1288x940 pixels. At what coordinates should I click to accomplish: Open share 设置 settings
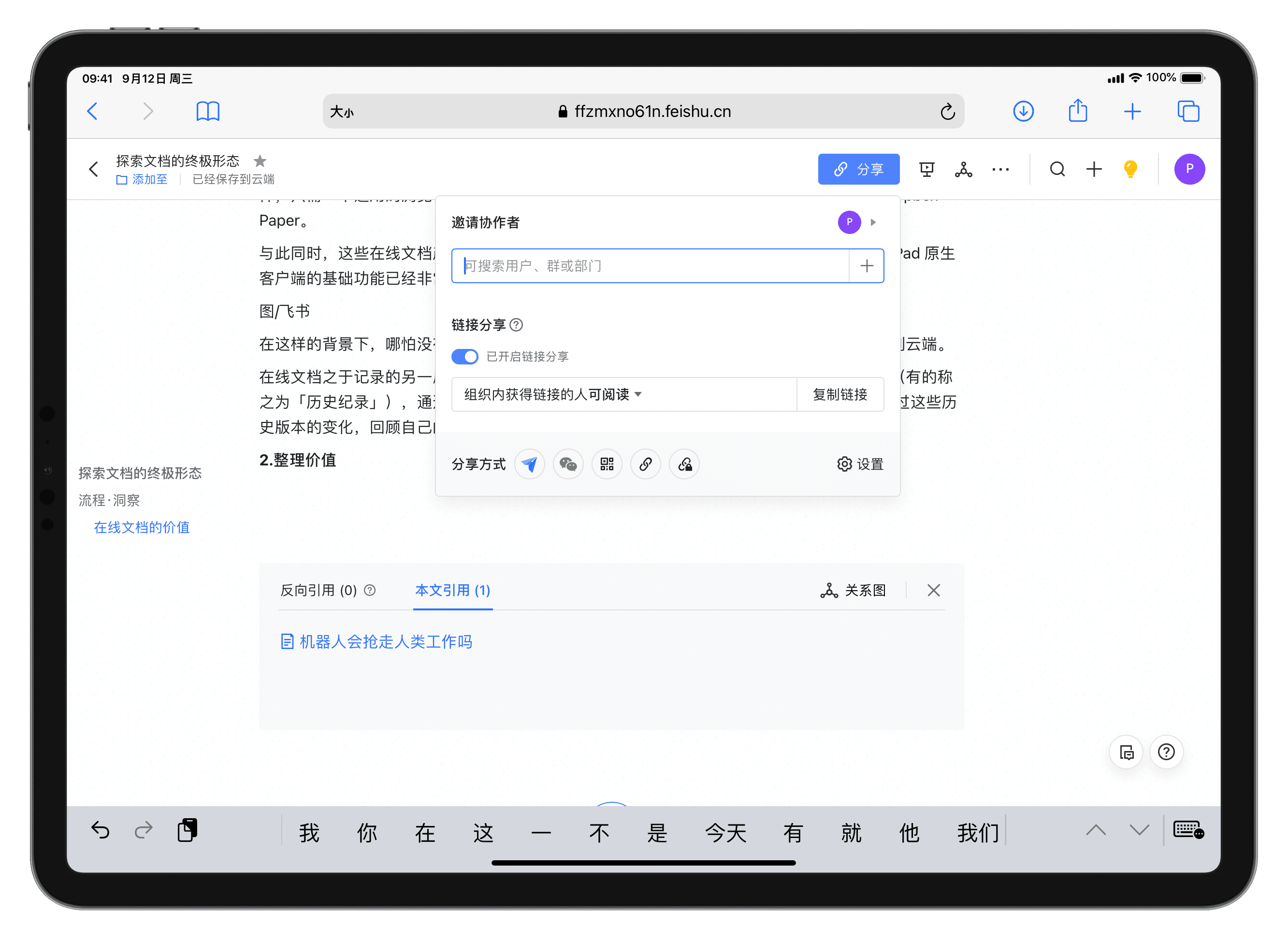[860, 464]
